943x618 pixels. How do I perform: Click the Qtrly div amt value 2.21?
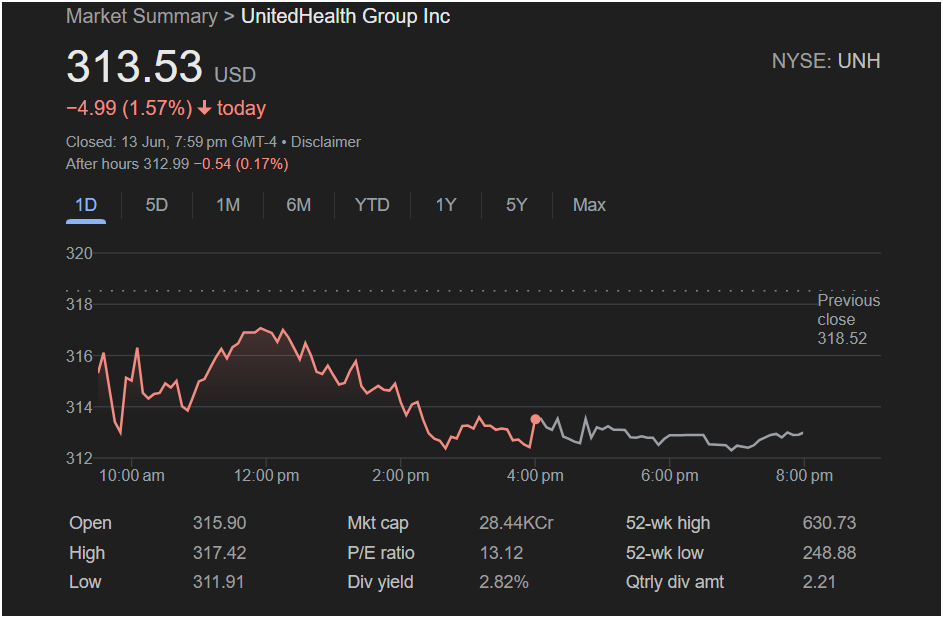pyautogui.click(x=819, y=582)
